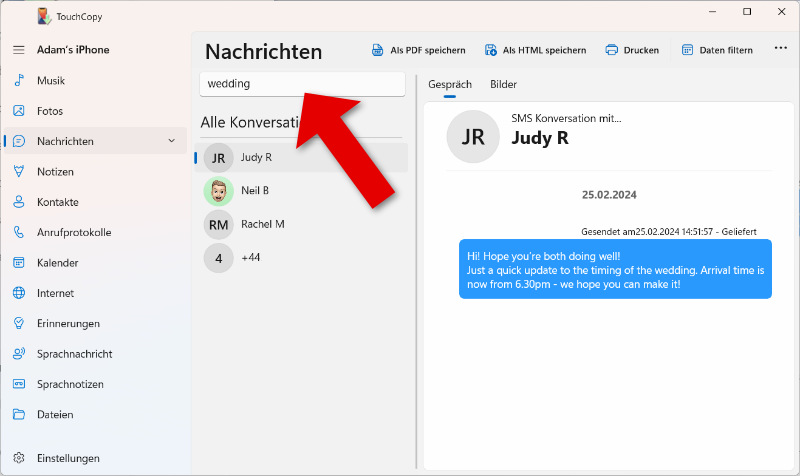
Task: Click the Musik note icon in sidebar
Action: tap(18, 80)
